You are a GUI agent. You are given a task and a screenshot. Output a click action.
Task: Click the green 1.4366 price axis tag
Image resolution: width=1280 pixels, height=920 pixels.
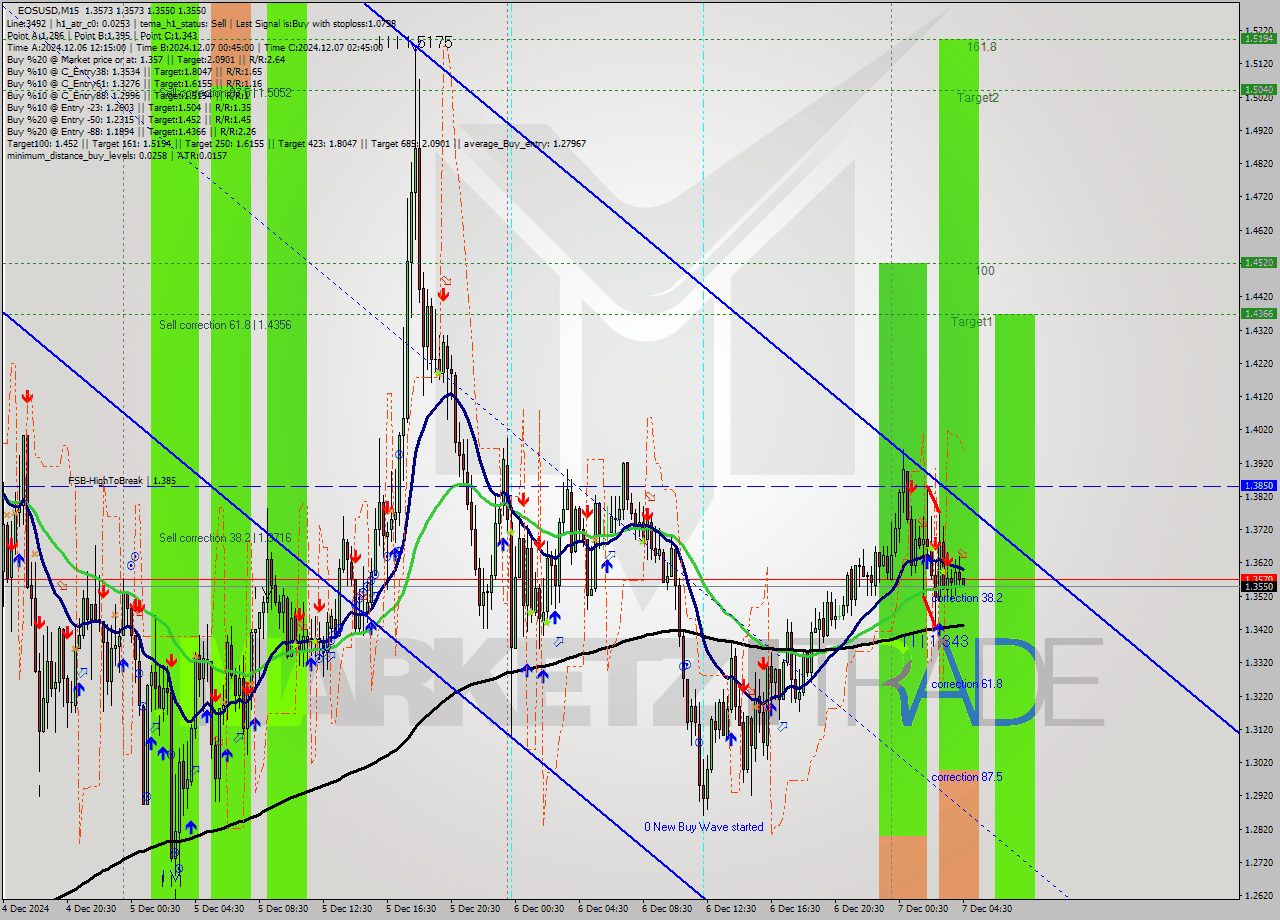1257,313
